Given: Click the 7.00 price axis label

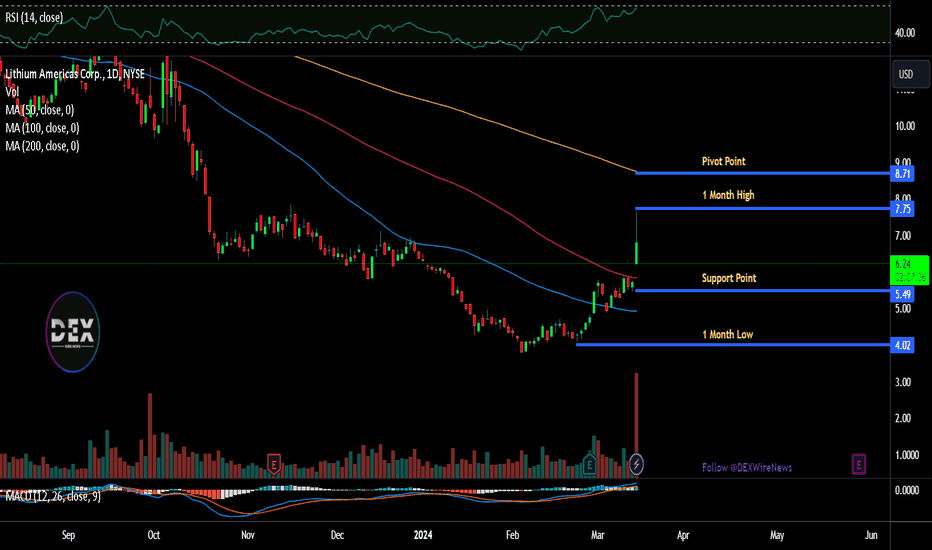Looking at the screenshot, I should [x=903, y=236].
